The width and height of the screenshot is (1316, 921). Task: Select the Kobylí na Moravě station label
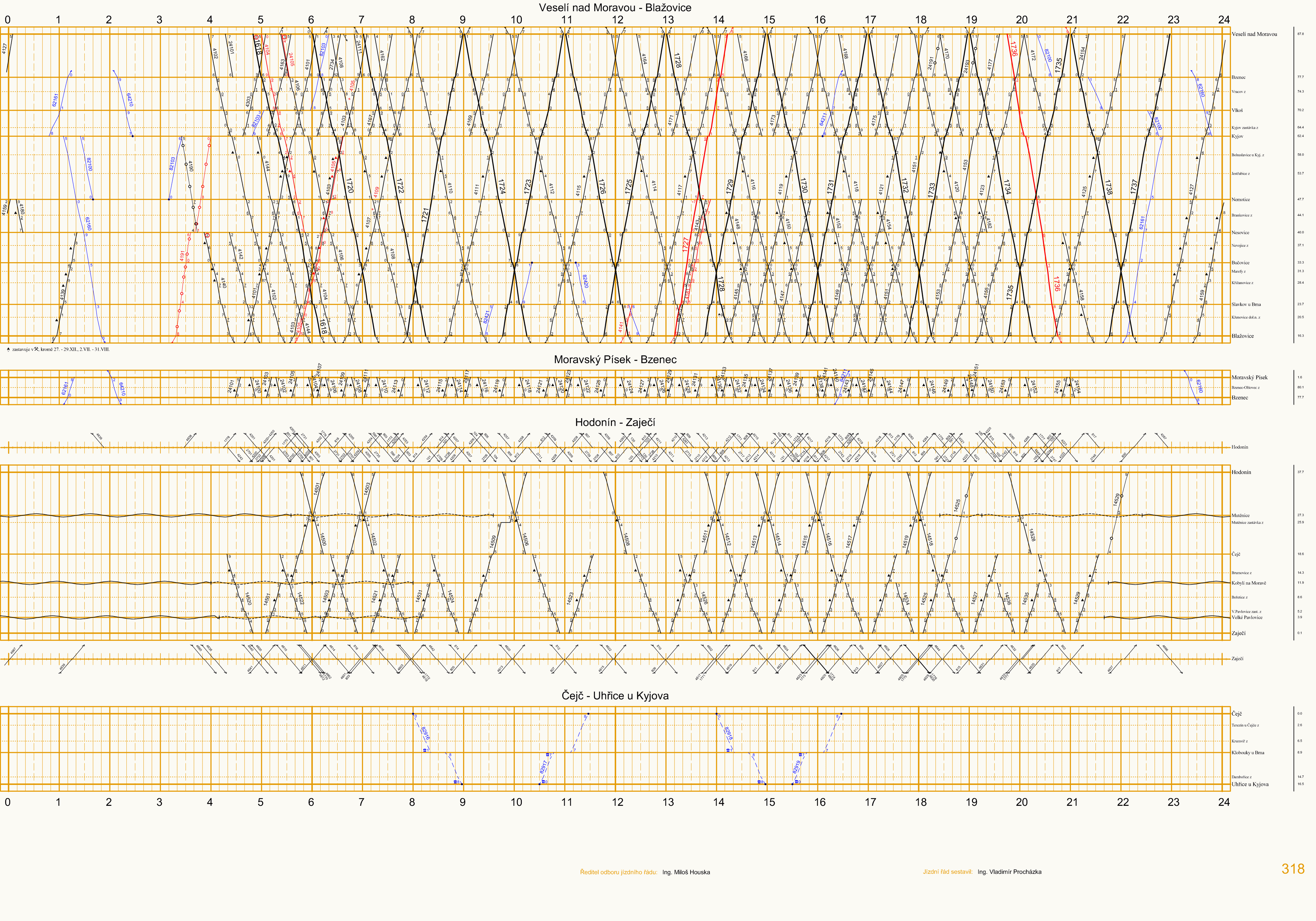coord(1248,583)
